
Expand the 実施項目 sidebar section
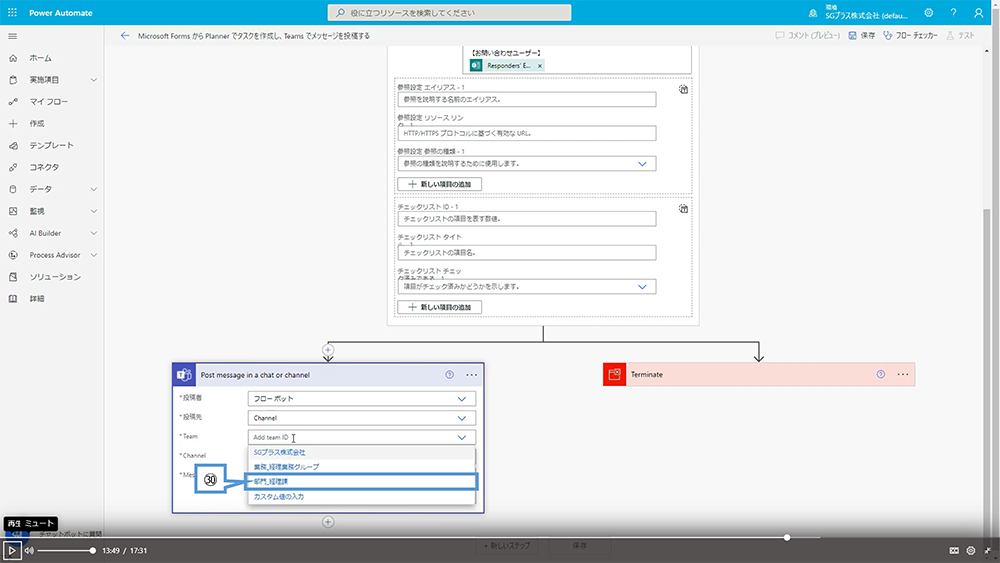(x=94, y=80)
